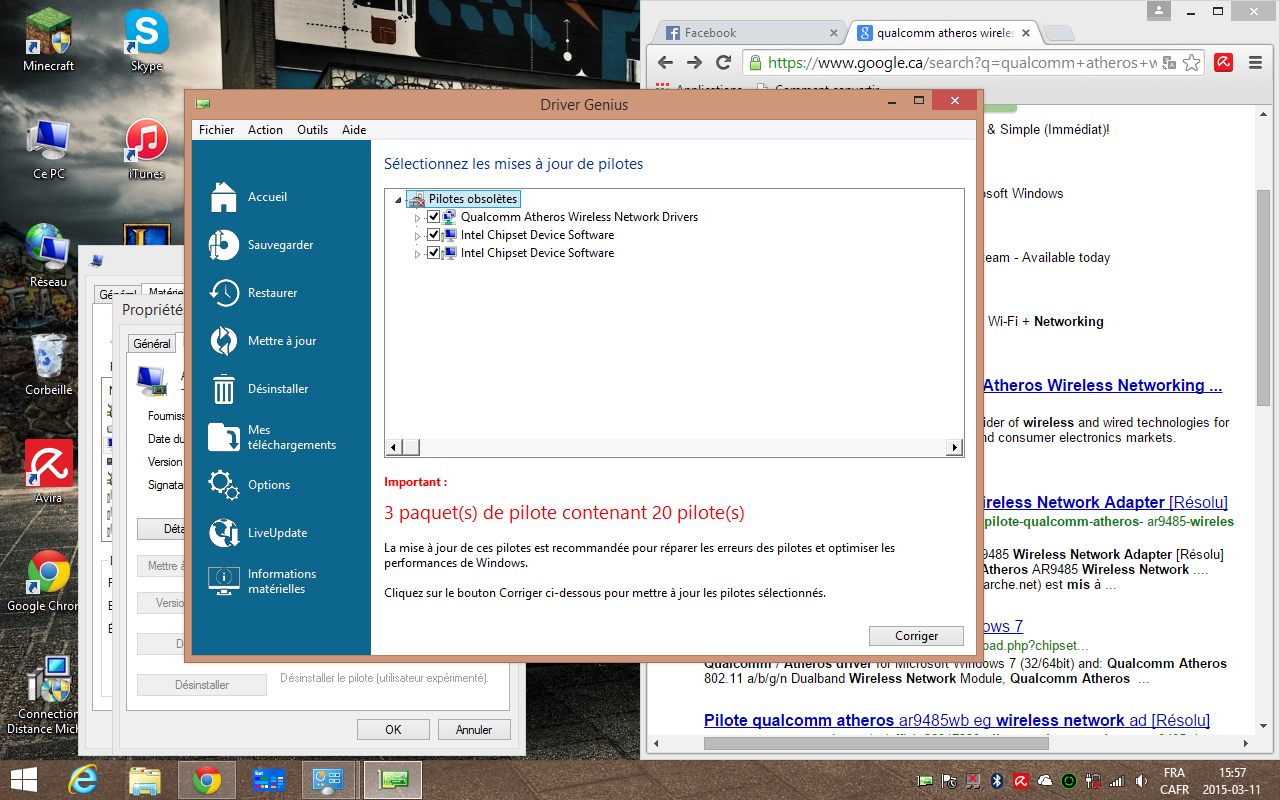Image resolution: width=1280 pixels, height=800 pixels.
Task: Select the Pilotes obsolètes tree label
Action: pyautogui.click(x=473, y=199)
